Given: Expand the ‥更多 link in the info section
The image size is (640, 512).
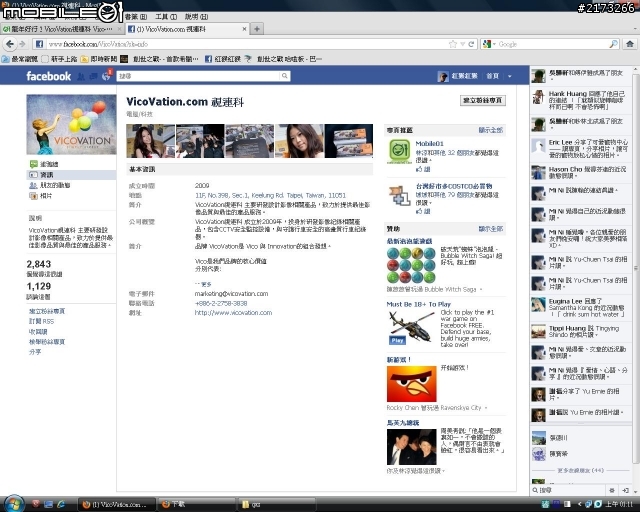Looking at the screenshot, I should [x=203, y=284].
